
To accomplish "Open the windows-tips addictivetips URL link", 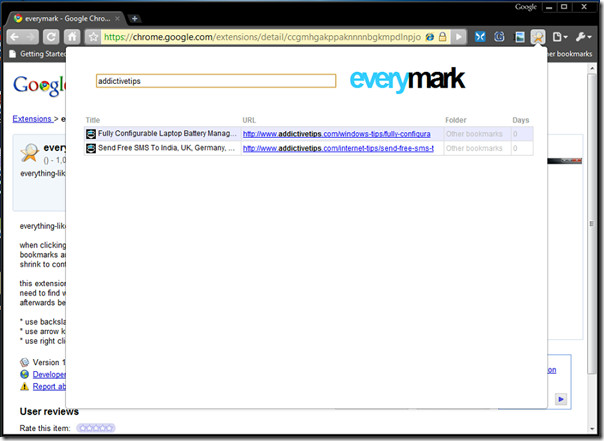I will click(336, 134).
